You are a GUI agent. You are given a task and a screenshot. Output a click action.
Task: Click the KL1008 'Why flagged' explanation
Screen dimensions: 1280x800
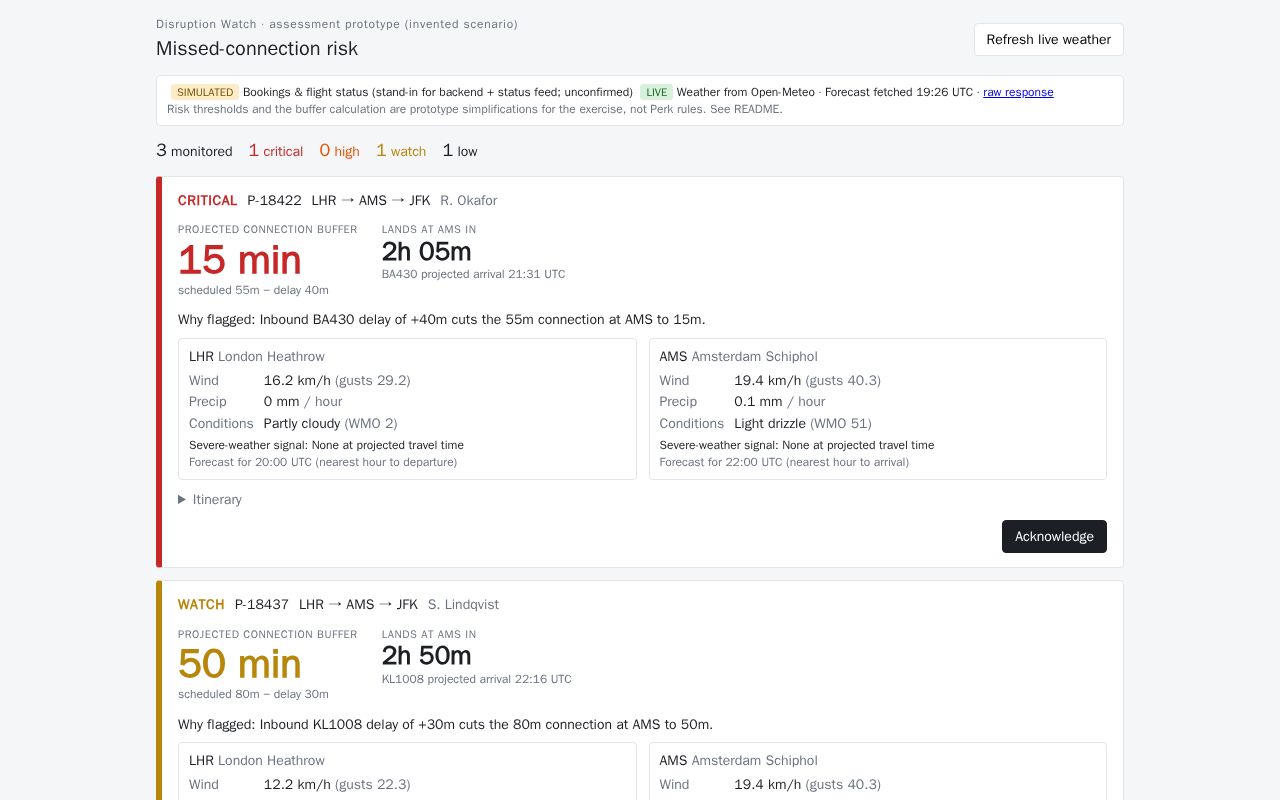pos(446,725)
